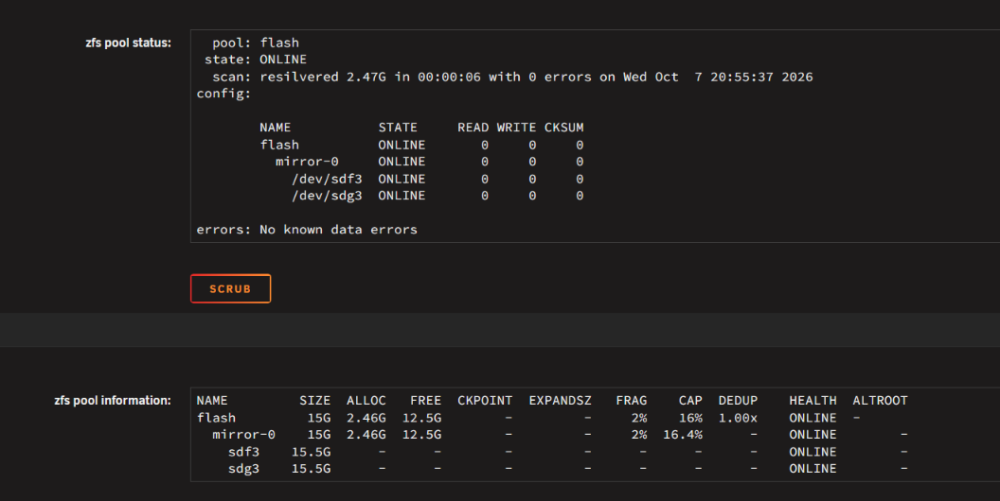
Task: Click the /dev/sdf3 device entry
Action: click(327, 179)
